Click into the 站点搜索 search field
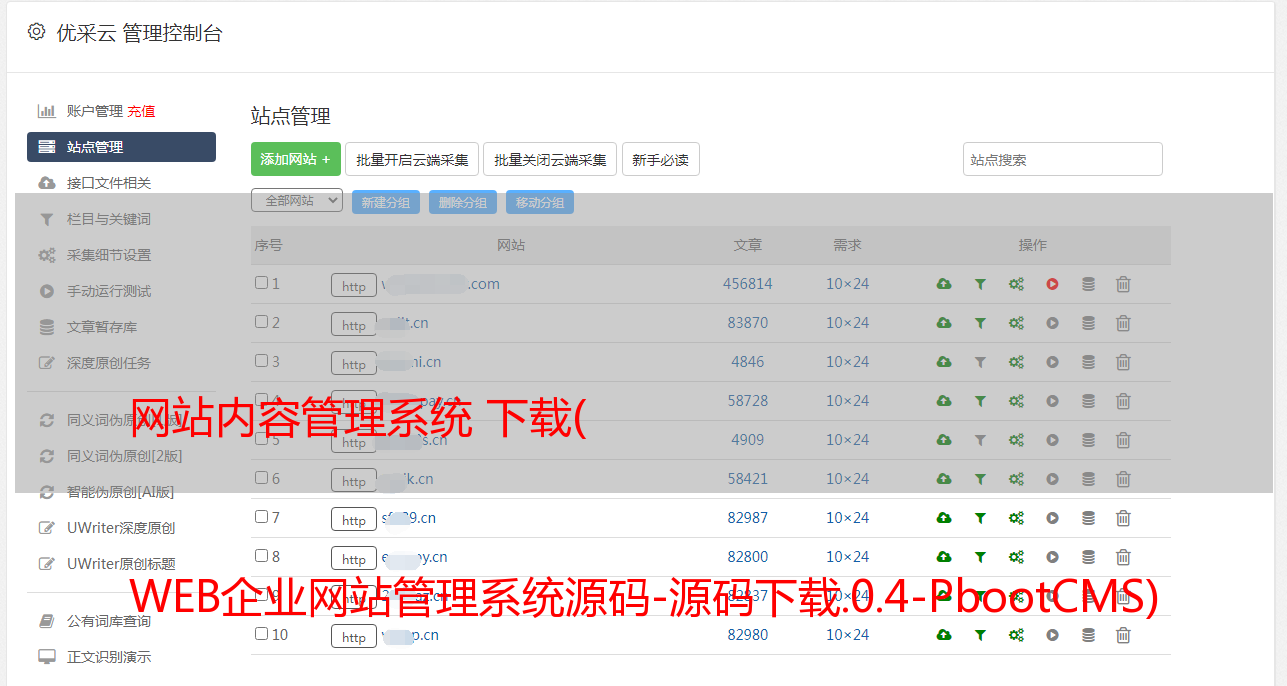This screenshot has width=1287, height=686. [x=1063, y=159]
